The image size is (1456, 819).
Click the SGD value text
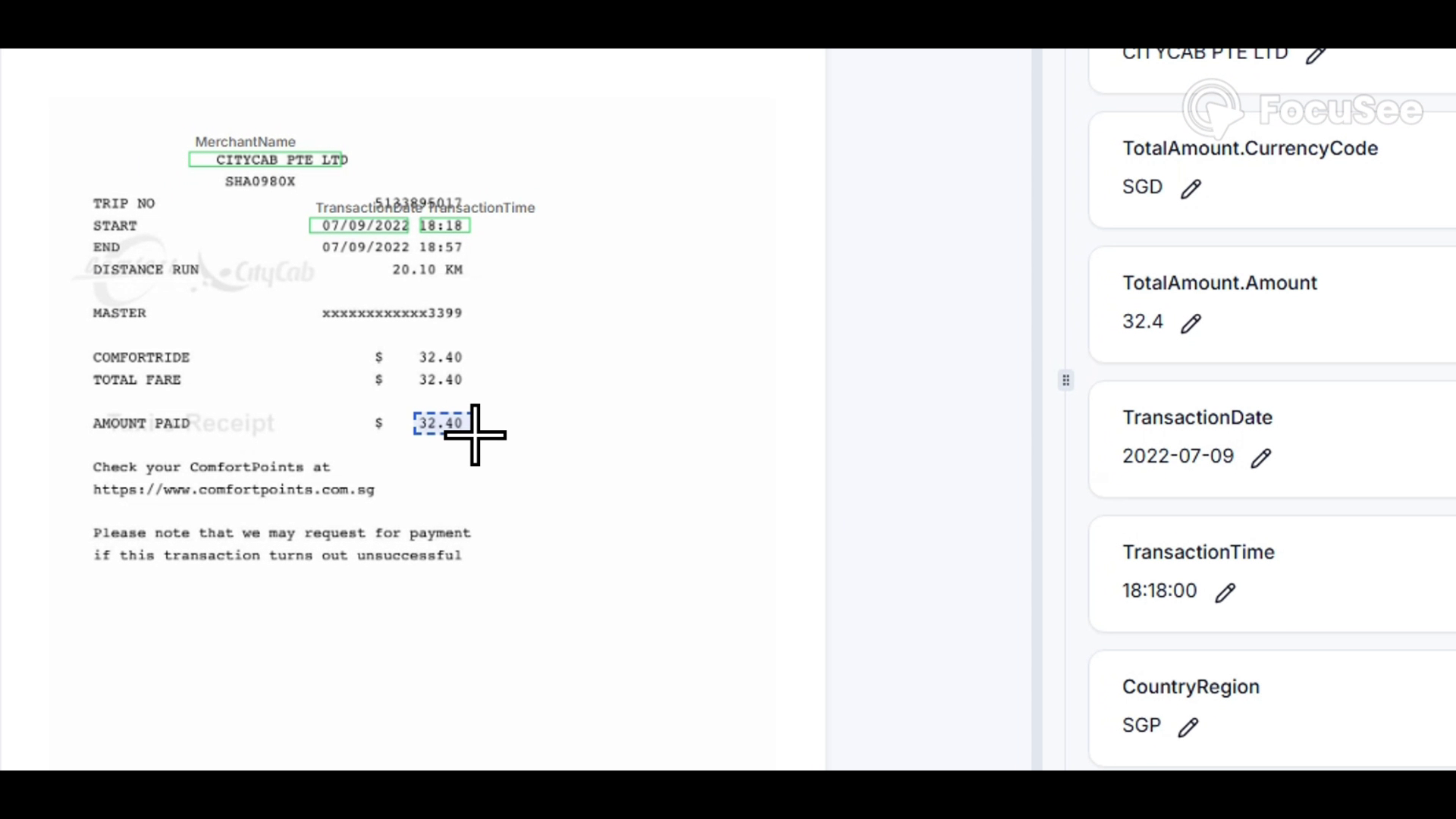(1142, 187)
